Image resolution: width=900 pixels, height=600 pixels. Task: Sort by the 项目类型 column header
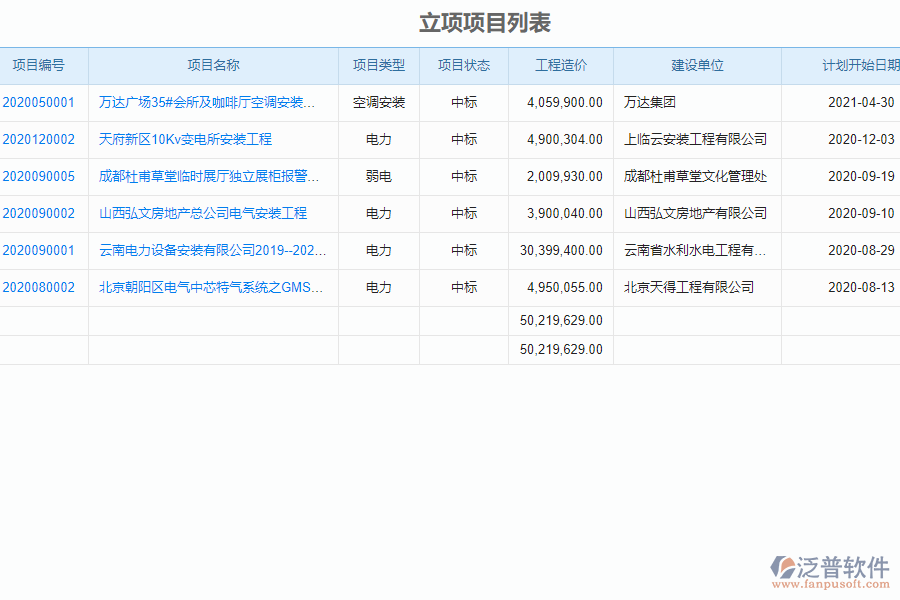click(378, 65)
